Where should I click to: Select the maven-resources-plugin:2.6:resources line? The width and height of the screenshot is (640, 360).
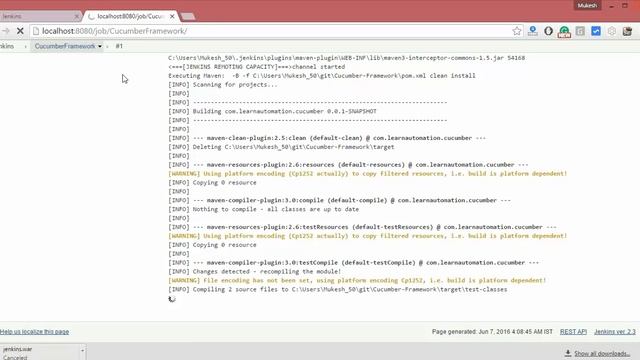[x=348, y=165]
